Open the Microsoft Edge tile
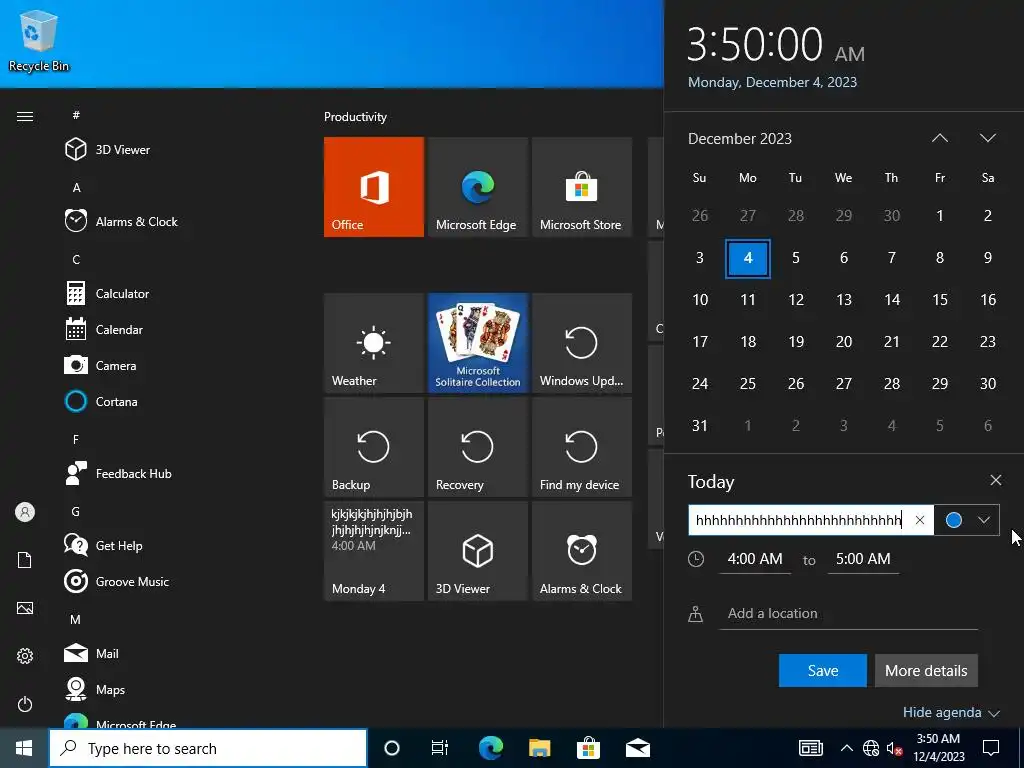This screenshot has width=1024, height=768. [477, 187]
